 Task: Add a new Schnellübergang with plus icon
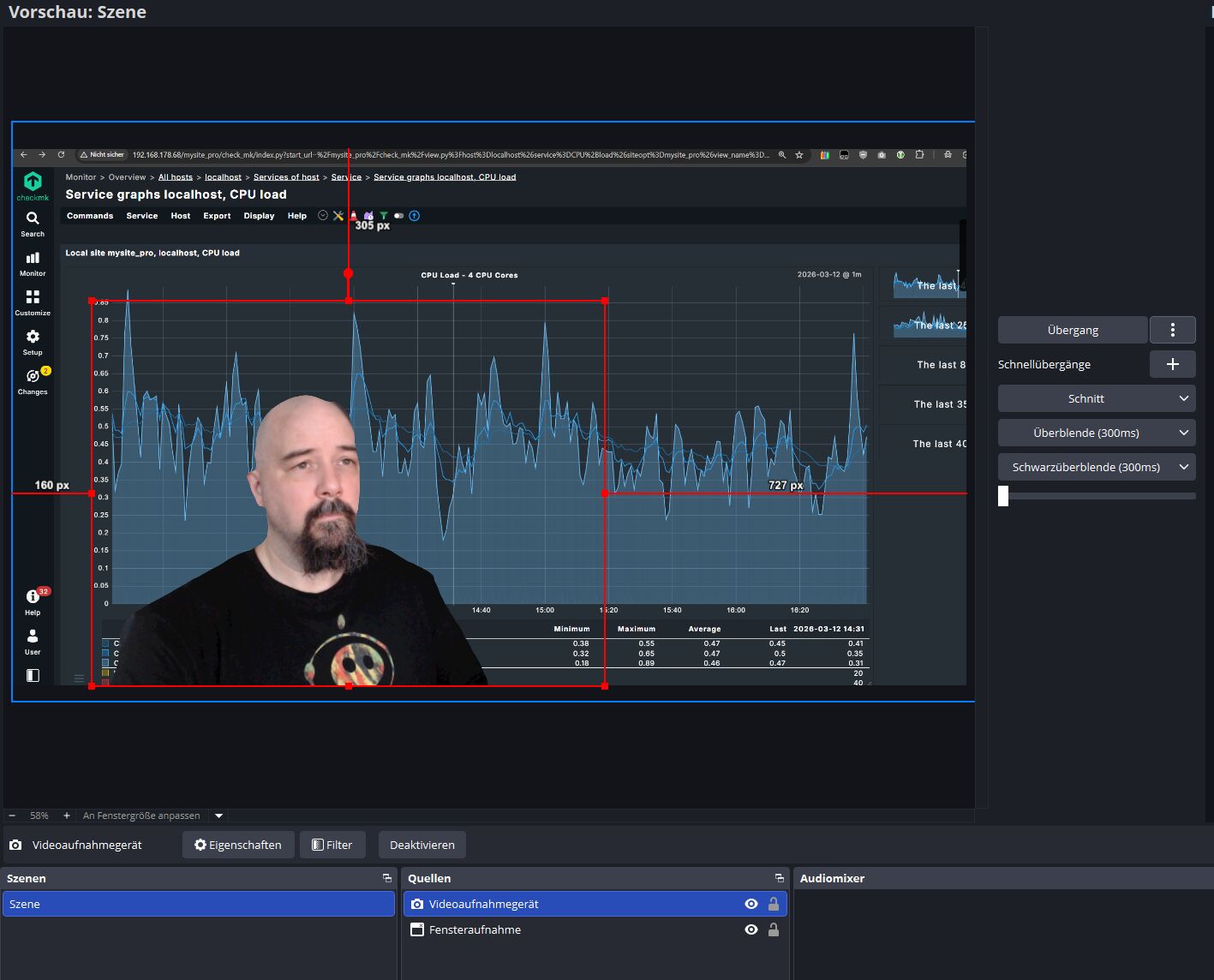coord(1172,364)
